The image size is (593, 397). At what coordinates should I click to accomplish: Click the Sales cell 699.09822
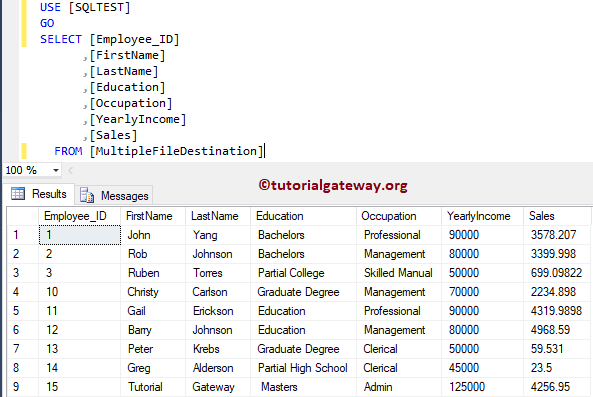pos(556,273)
